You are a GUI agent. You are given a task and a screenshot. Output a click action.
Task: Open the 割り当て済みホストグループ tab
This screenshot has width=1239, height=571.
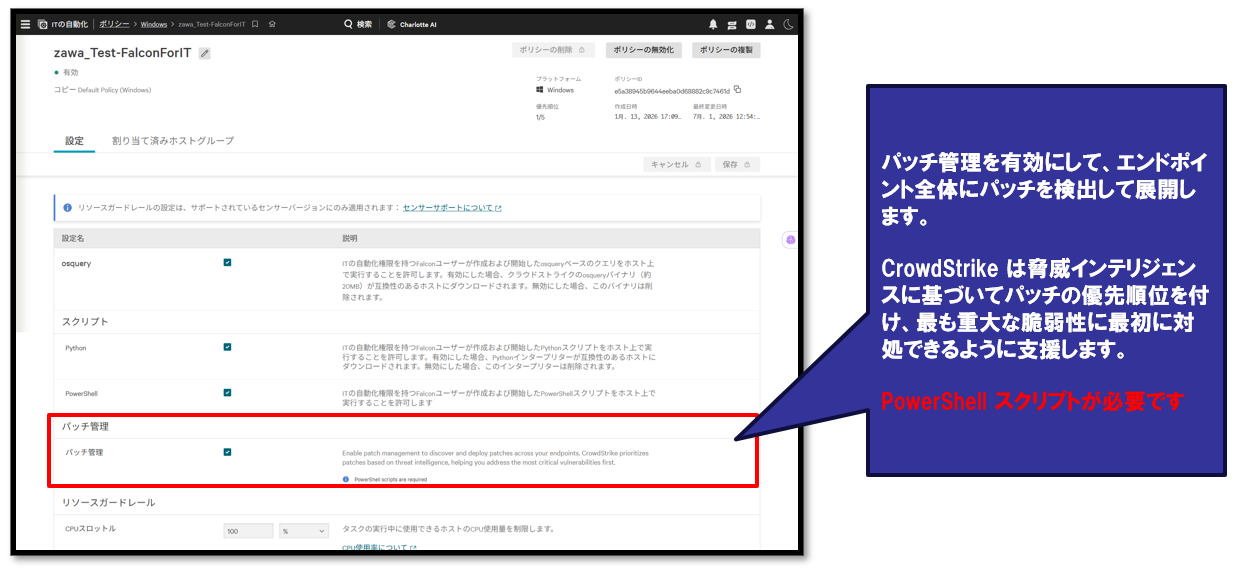(173, 141)
